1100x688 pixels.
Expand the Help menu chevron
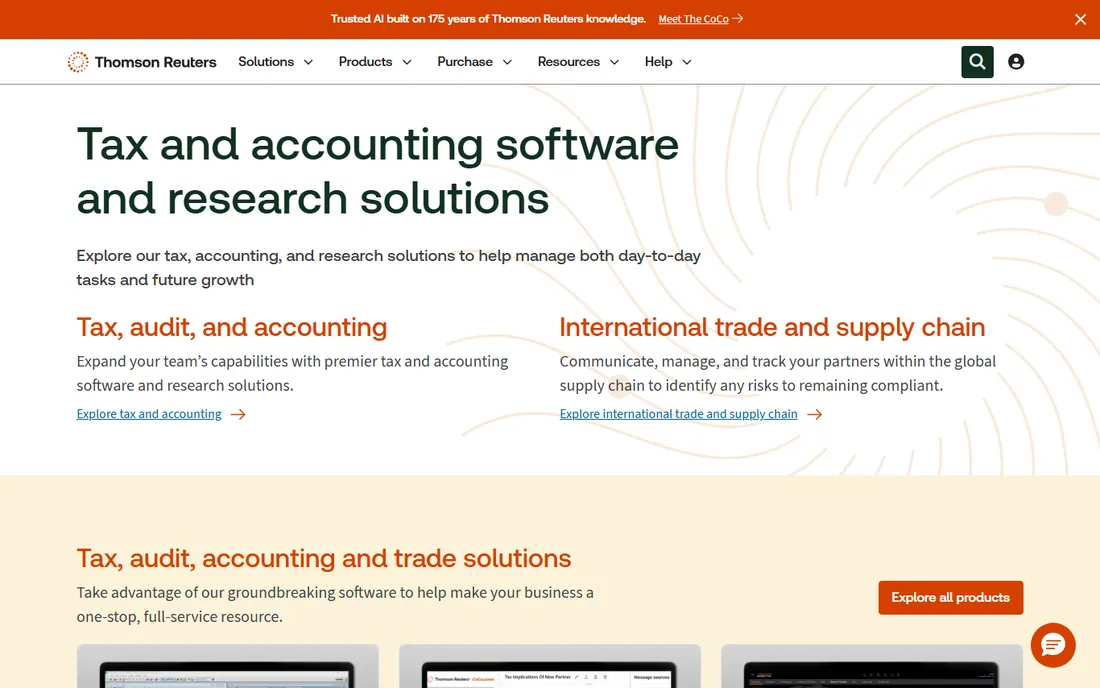click(x=687, y=62)
